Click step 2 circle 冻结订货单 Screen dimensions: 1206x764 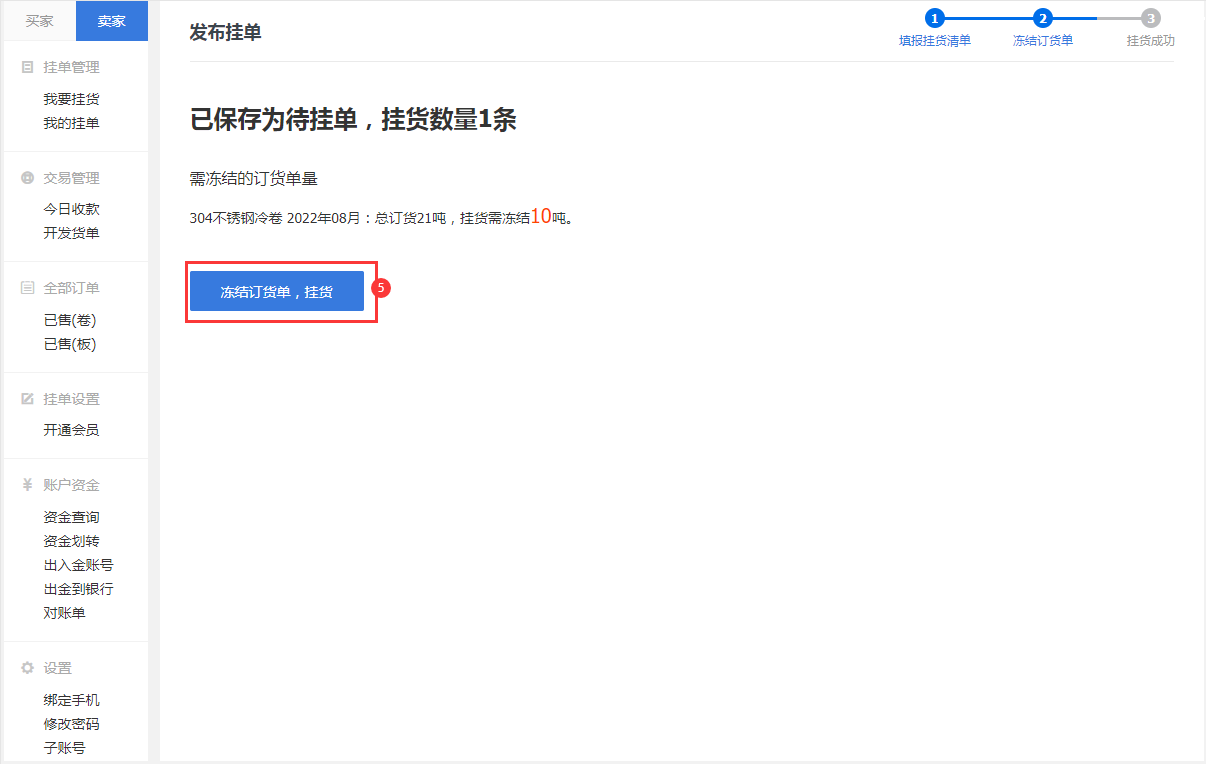1043,18
